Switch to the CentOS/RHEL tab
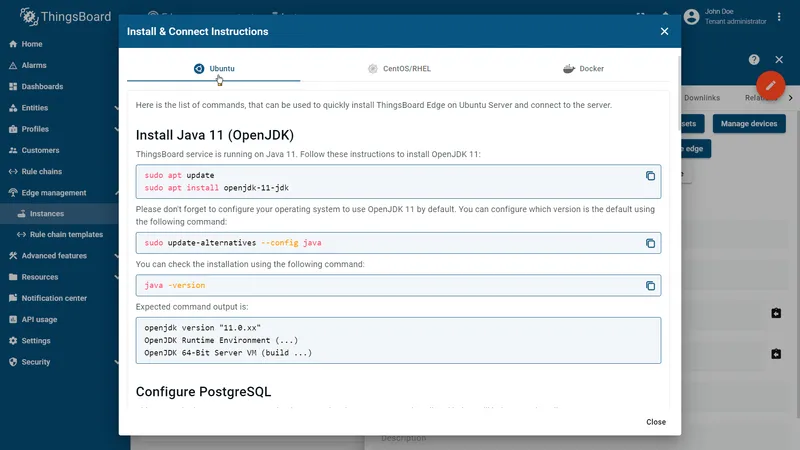This screenshot has width=800, height=450. pyautogui.click(x=399, y=68)
